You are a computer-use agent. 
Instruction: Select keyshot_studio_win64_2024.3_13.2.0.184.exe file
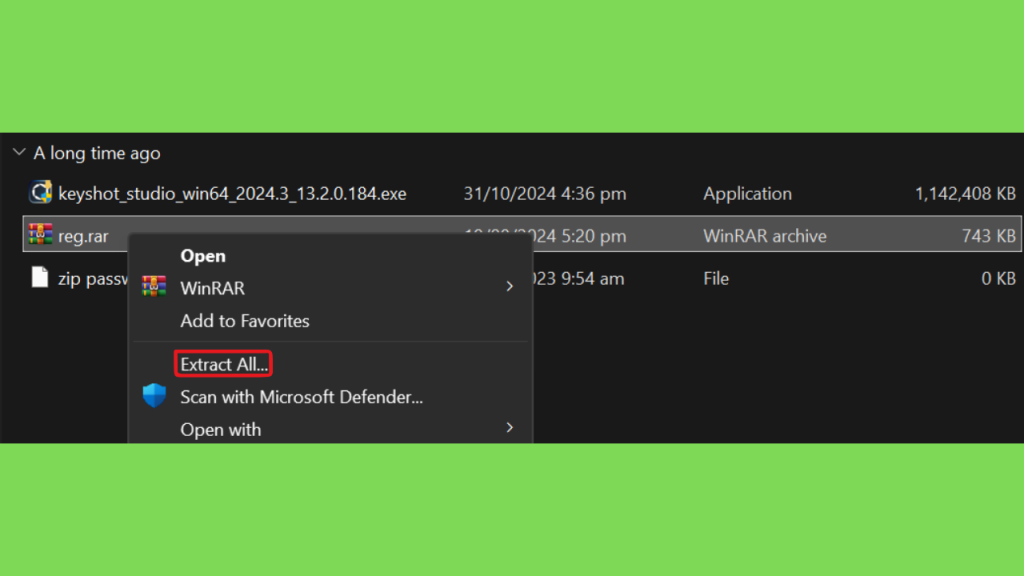pos(232,194)
